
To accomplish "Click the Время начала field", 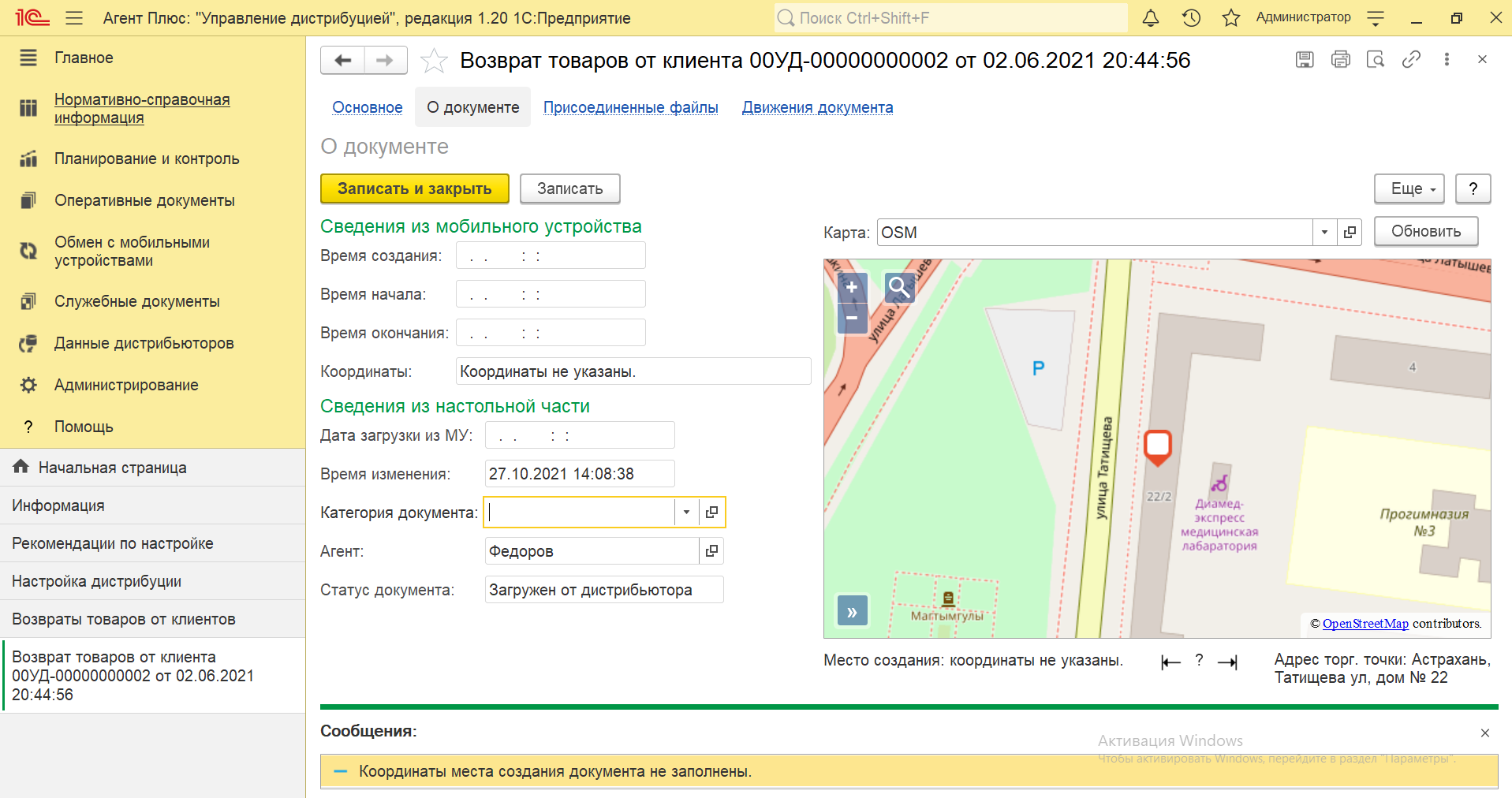I will pyautogui.click(x=551, y=294).
